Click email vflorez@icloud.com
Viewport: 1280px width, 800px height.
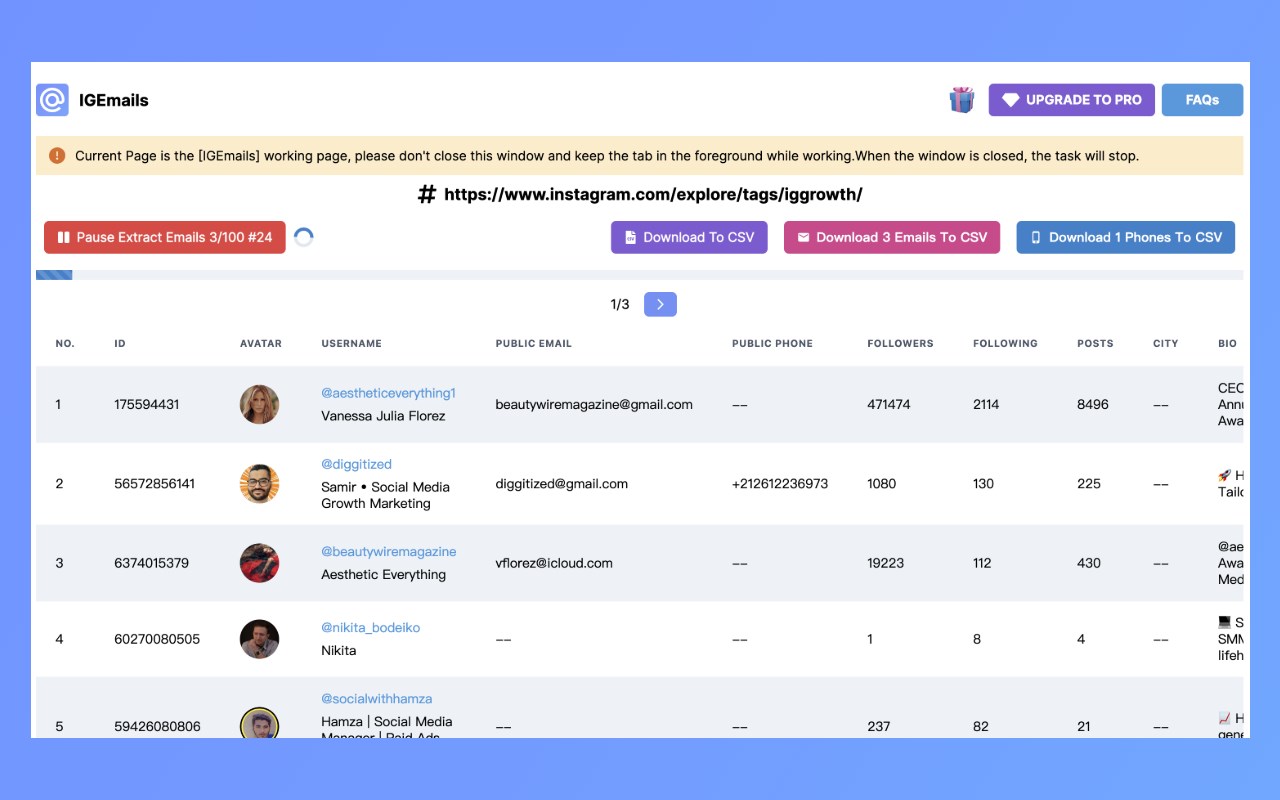coord(553,563)
